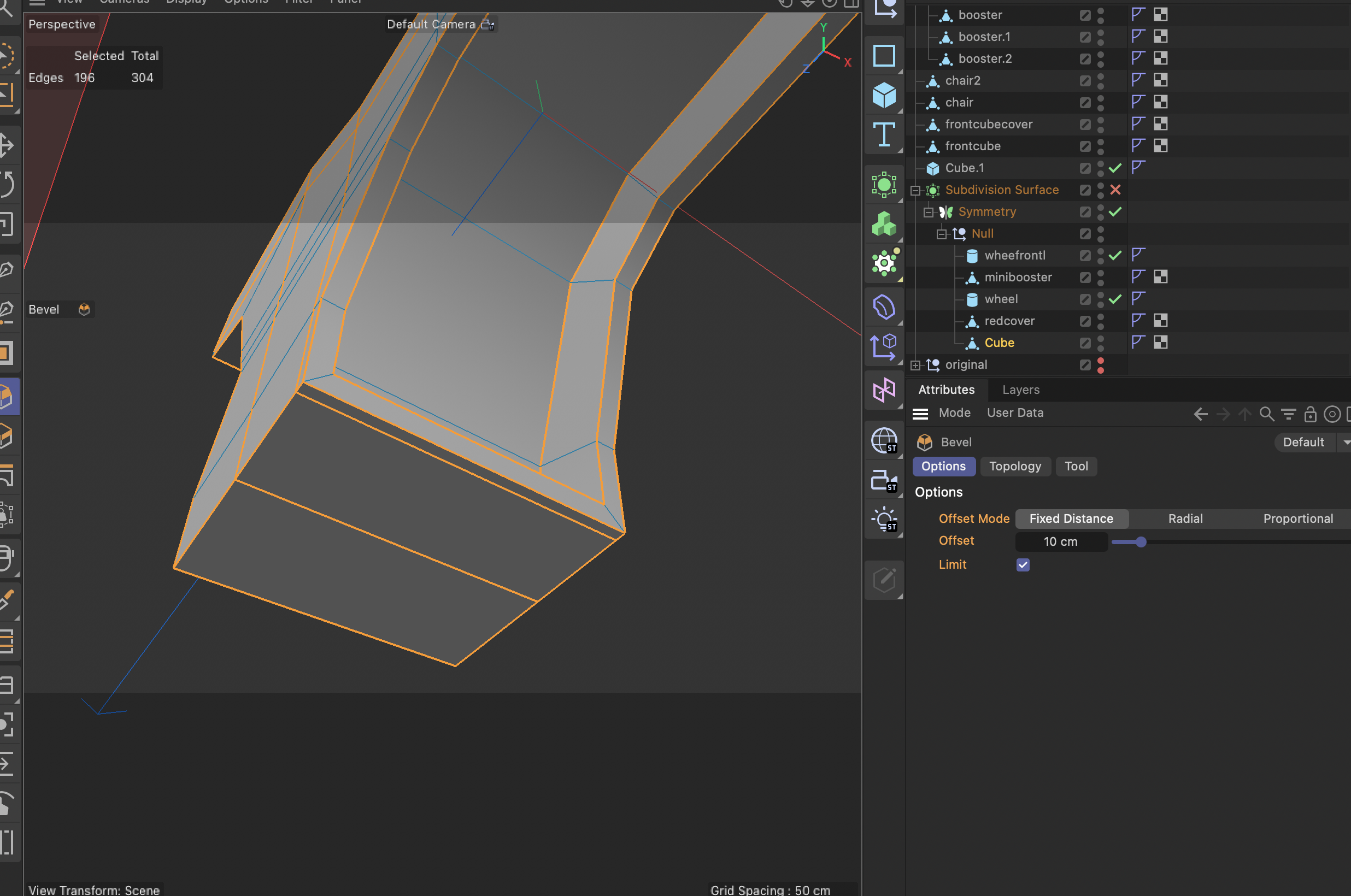Click the green Volume Builder icon

click(x=884, y=224)
